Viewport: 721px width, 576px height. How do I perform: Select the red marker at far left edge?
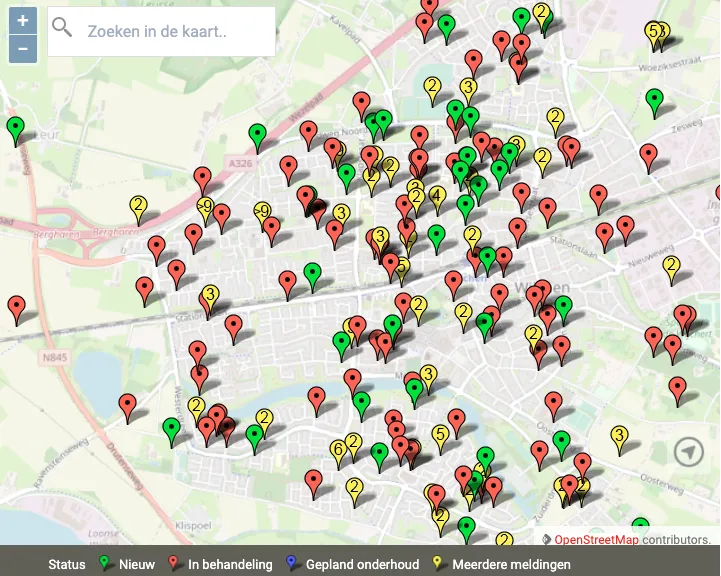coord(16,306)
